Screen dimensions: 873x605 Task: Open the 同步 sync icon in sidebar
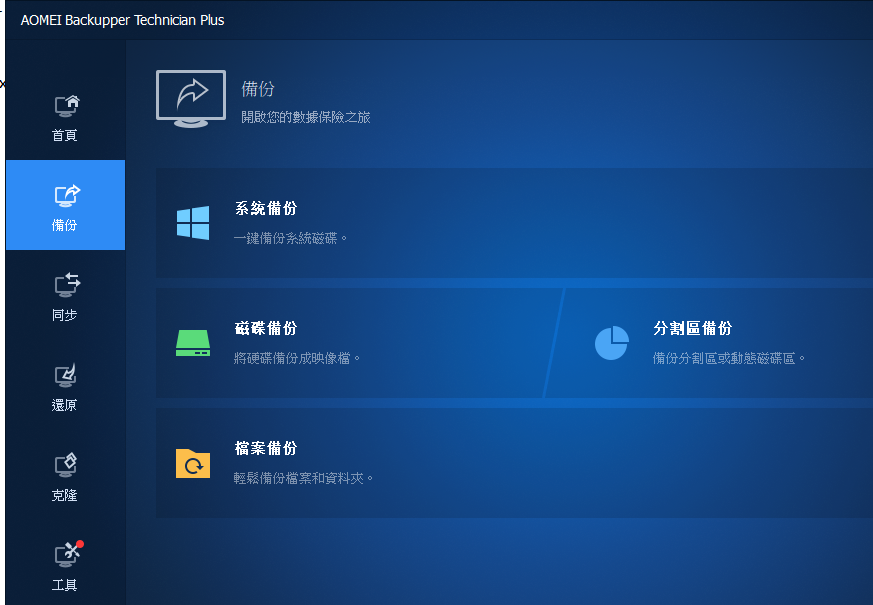click(67, 285)
